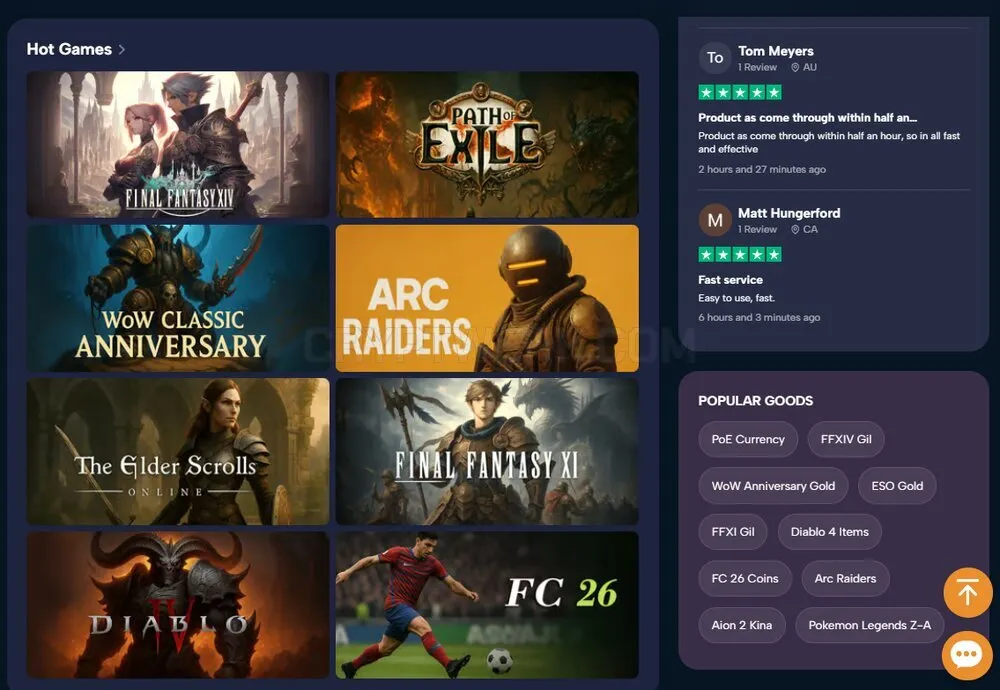Click the Arc Raiders tag
Screen dimensions: 1000x690
845,578
